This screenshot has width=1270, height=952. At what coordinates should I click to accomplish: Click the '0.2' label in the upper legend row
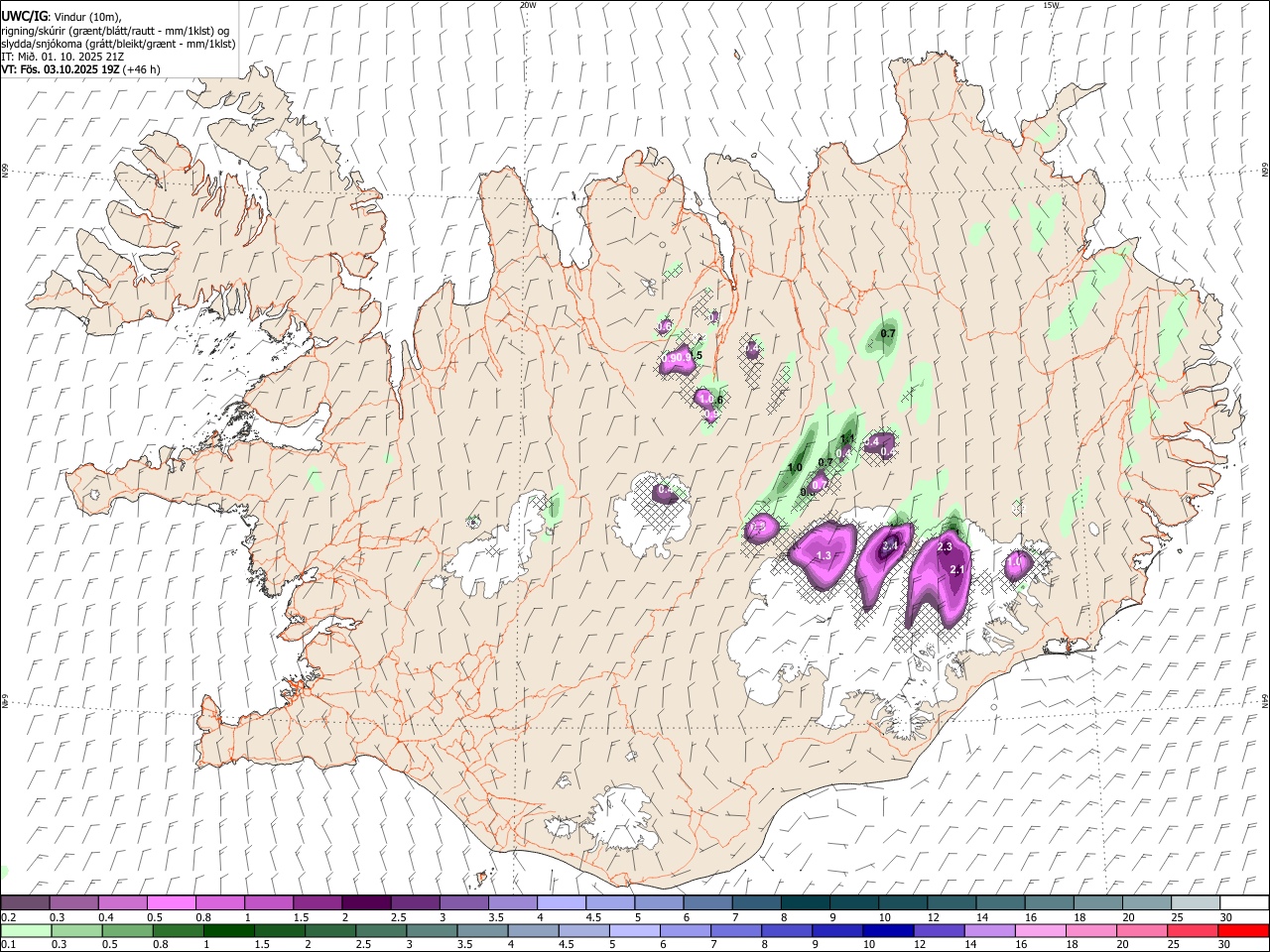(x=9, y=918)
